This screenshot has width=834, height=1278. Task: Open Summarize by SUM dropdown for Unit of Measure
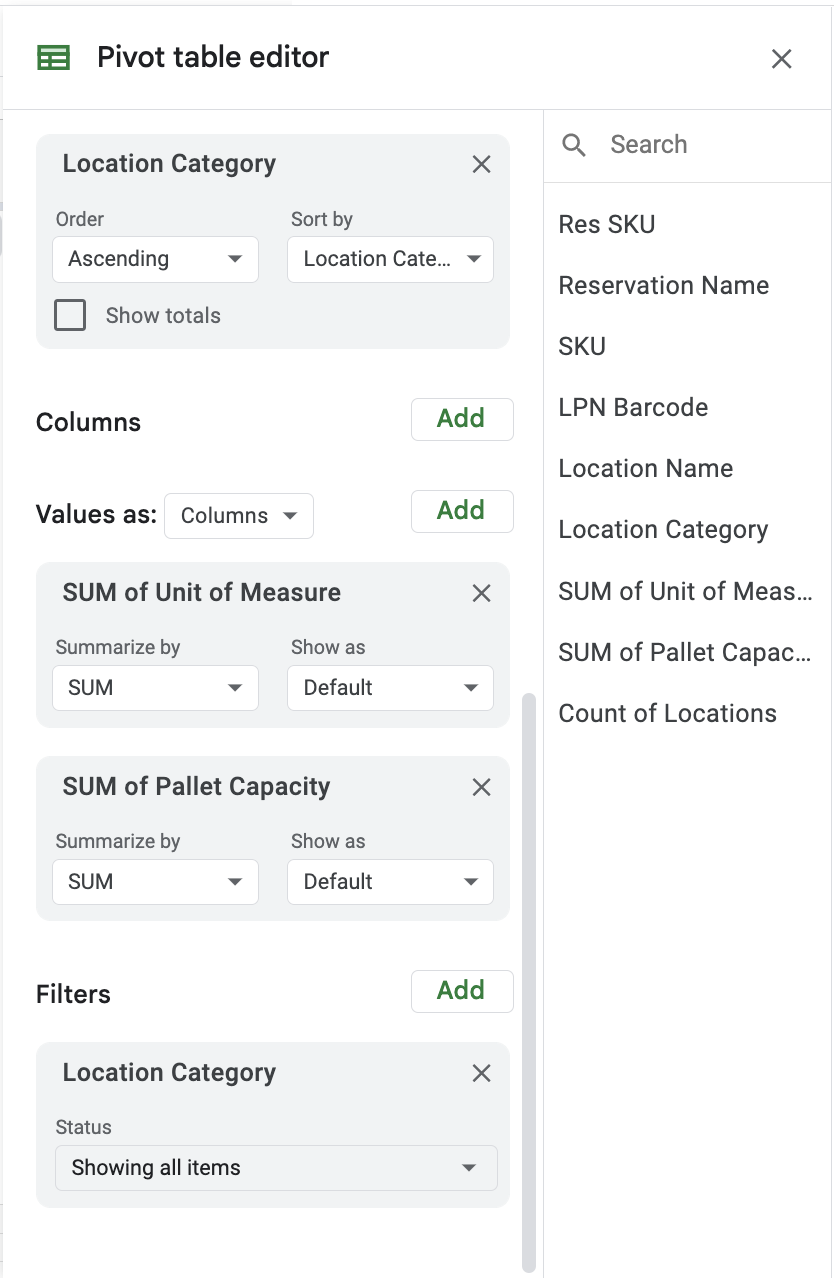point(155,687)
